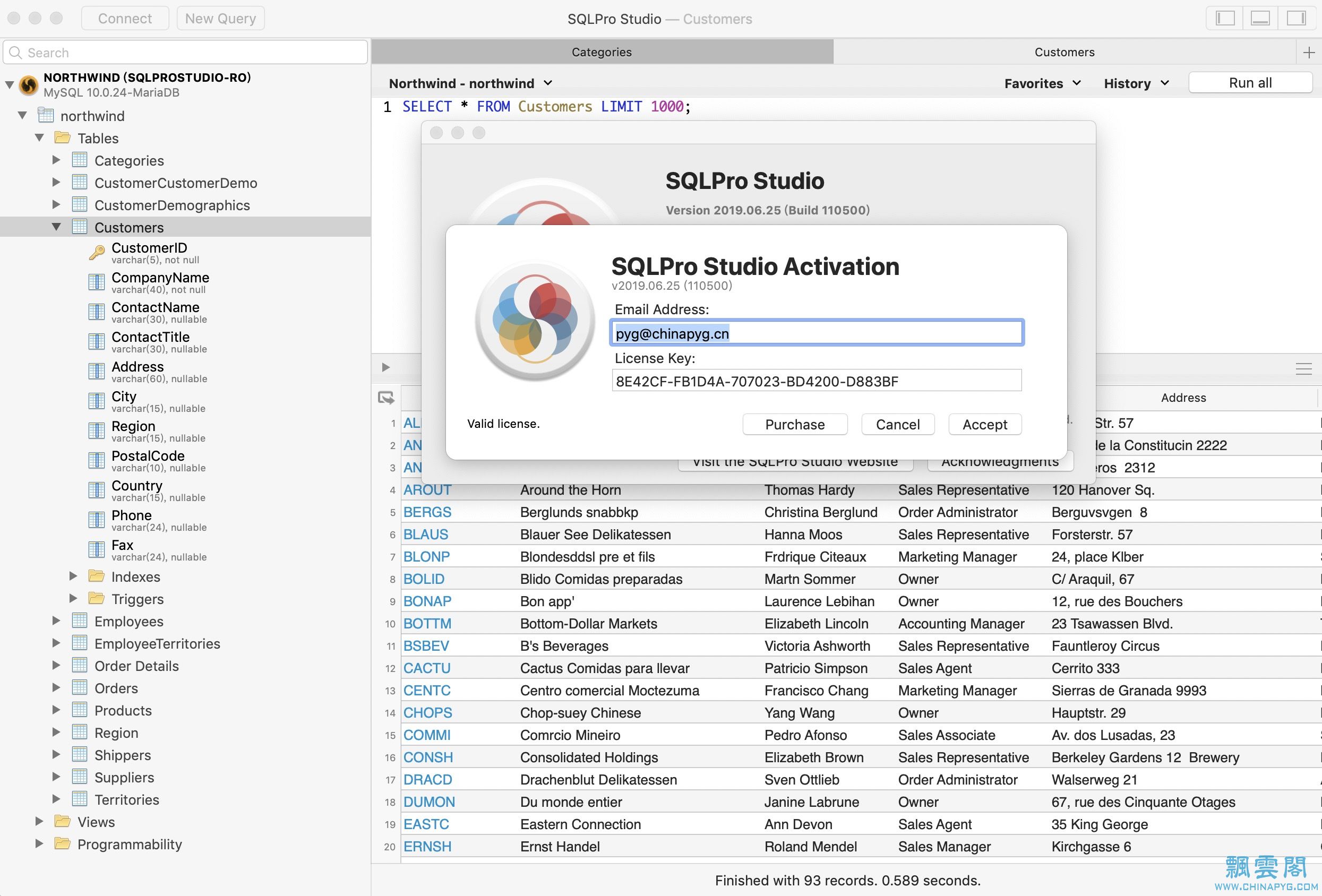Click the results play arrow icon
This screenshot has height=896, width=1322.
385,367
